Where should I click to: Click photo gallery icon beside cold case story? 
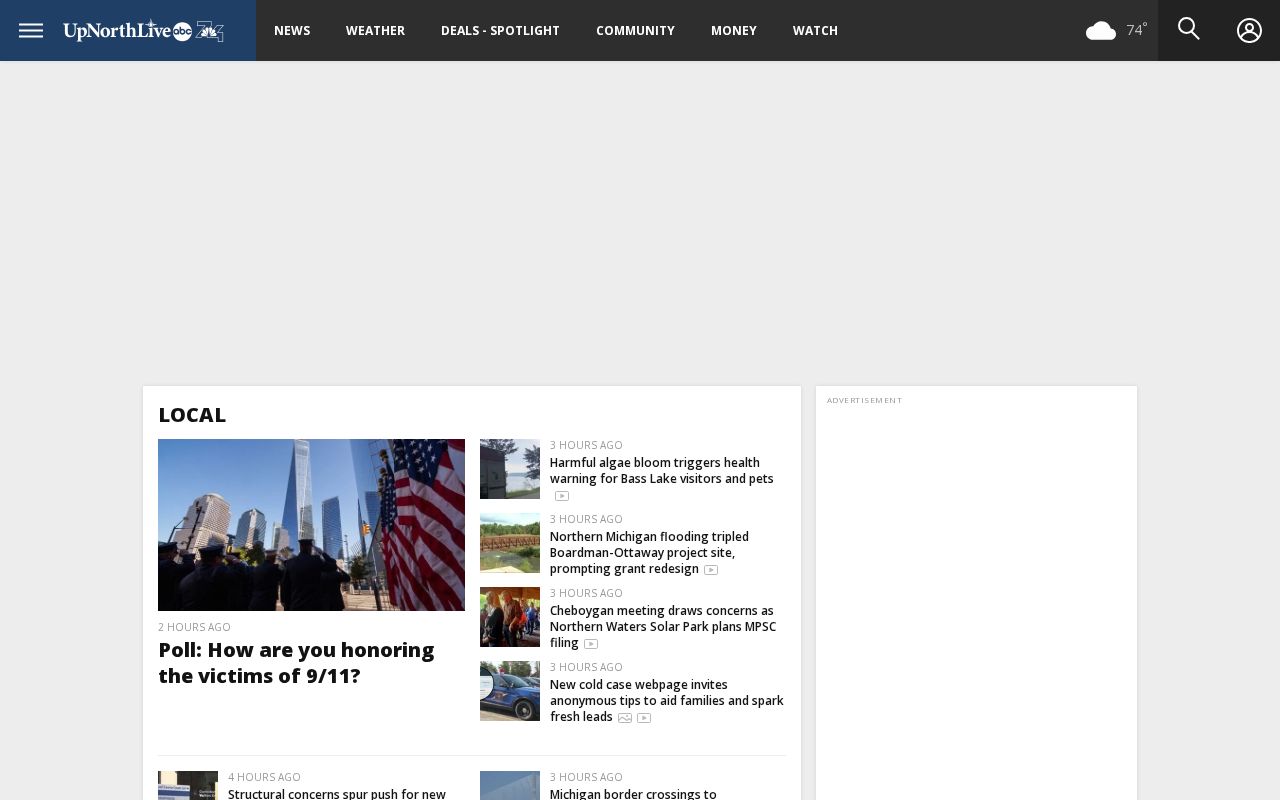[625, 718]
